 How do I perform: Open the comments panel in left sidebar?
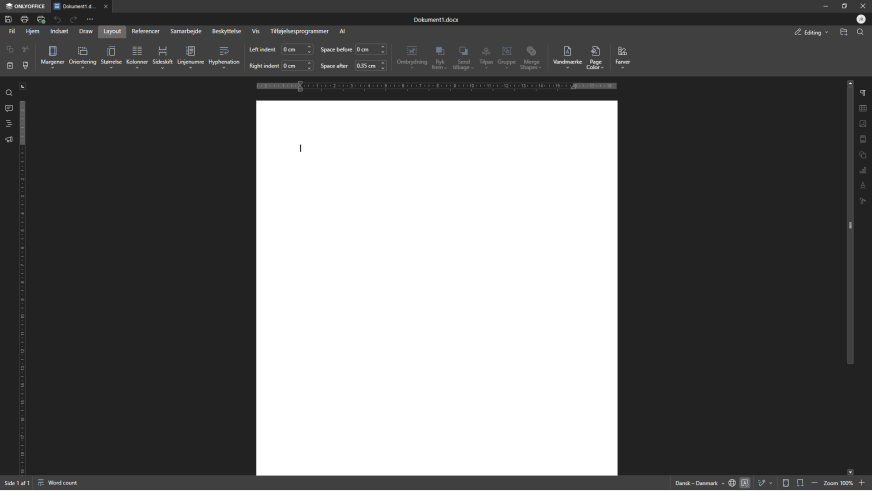coord(9,109)
